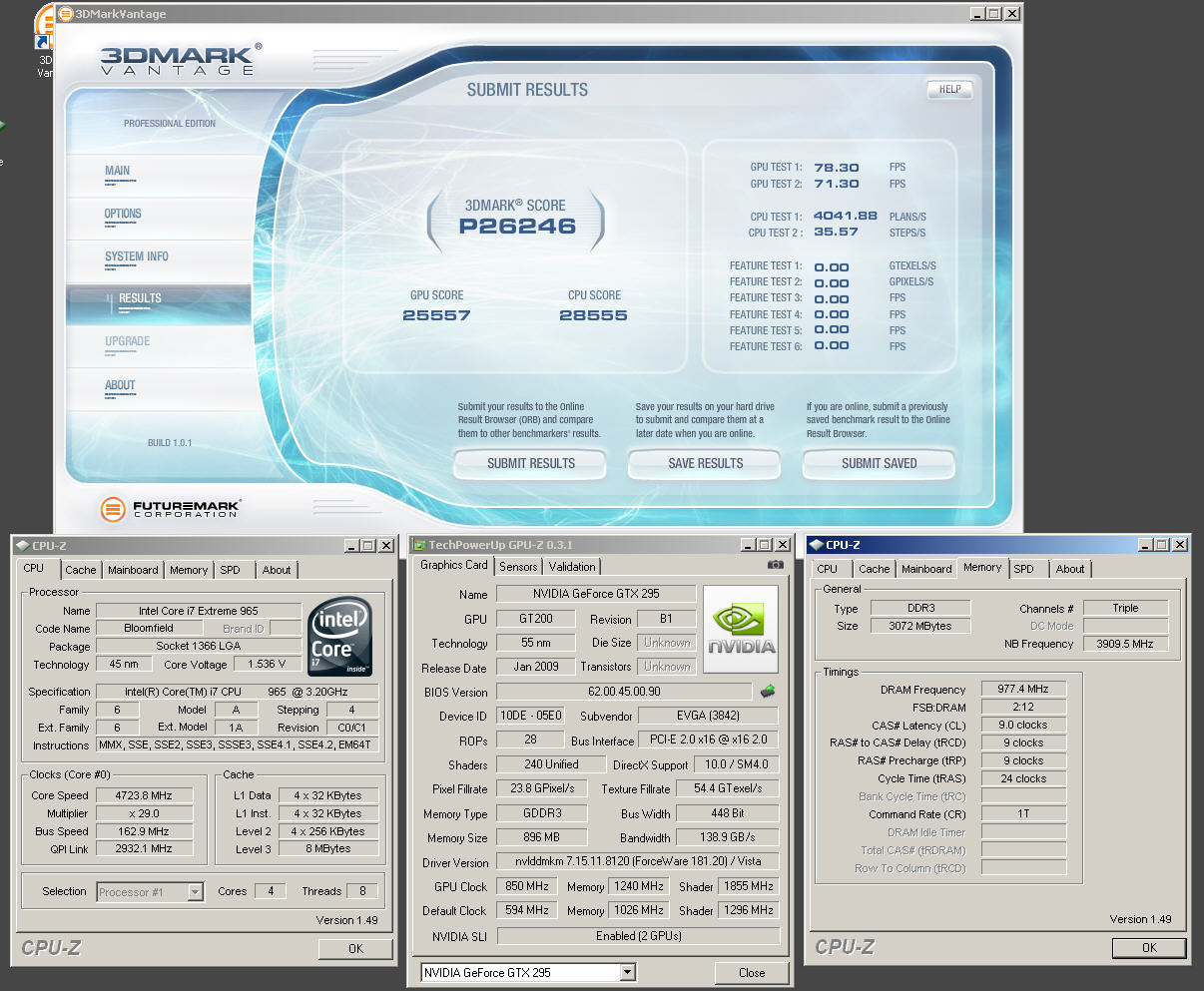The image size is (1204, 991).
Task: Switch to Validation tab in GPU-Z
Action: point(572,567)
